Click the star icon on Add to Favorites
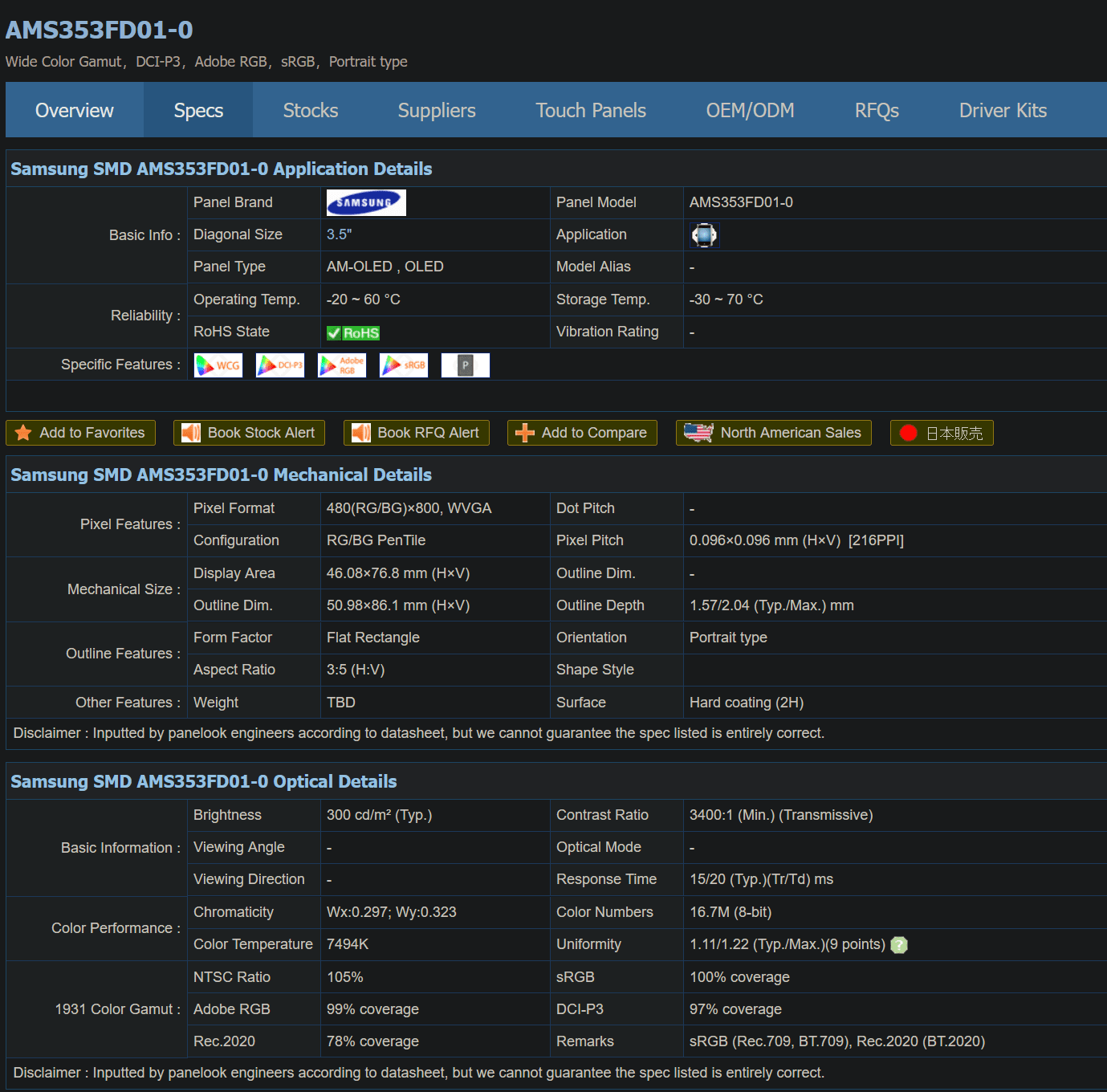The height and width of the screenshot is (1092, 1107). click(23, 433)
